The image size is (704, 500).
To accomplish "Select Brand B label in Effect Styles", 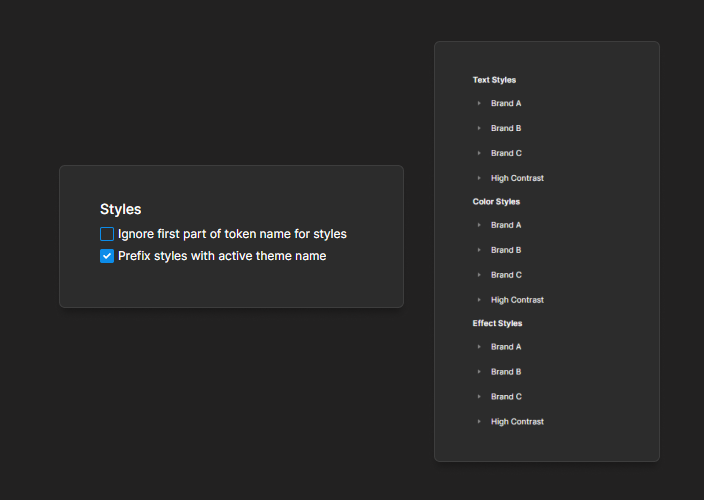I will [x=506, y=372].
